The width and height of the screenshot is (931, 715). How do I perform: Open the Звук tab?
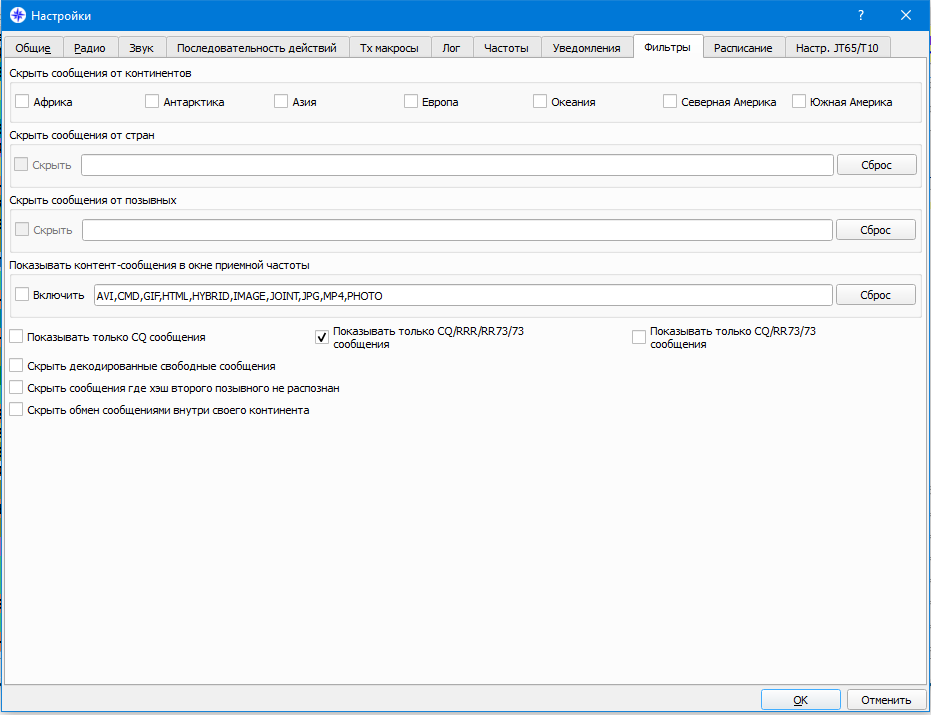(x=141, y=48)
